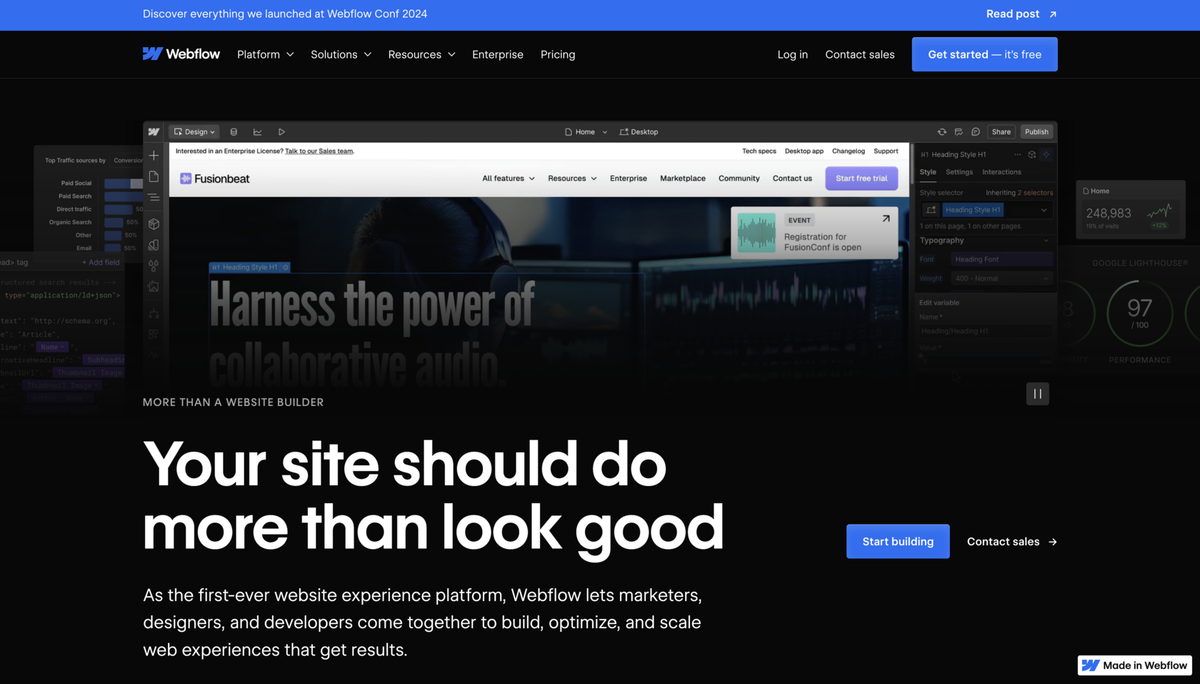The image size is (1200, 684).
Task: Click the preview play icon in Designer toolbar
Action: (282, 132)
